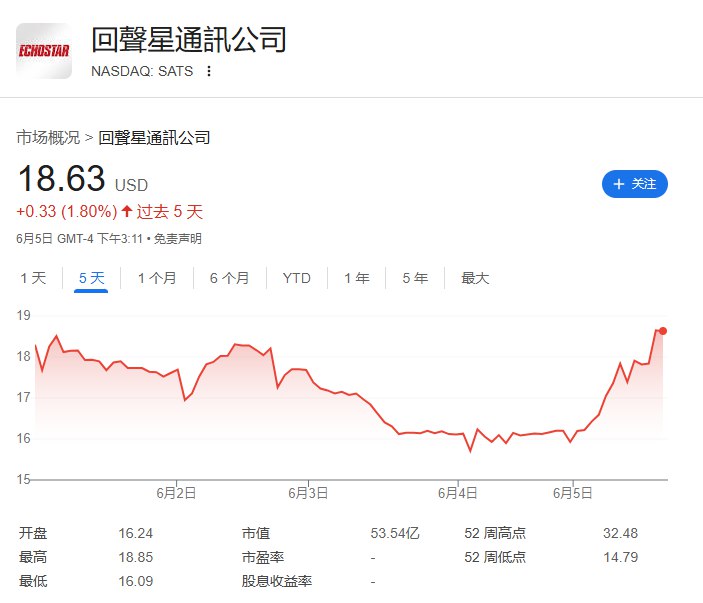Click the 最高 value 18.85

[x=135, y=557]
